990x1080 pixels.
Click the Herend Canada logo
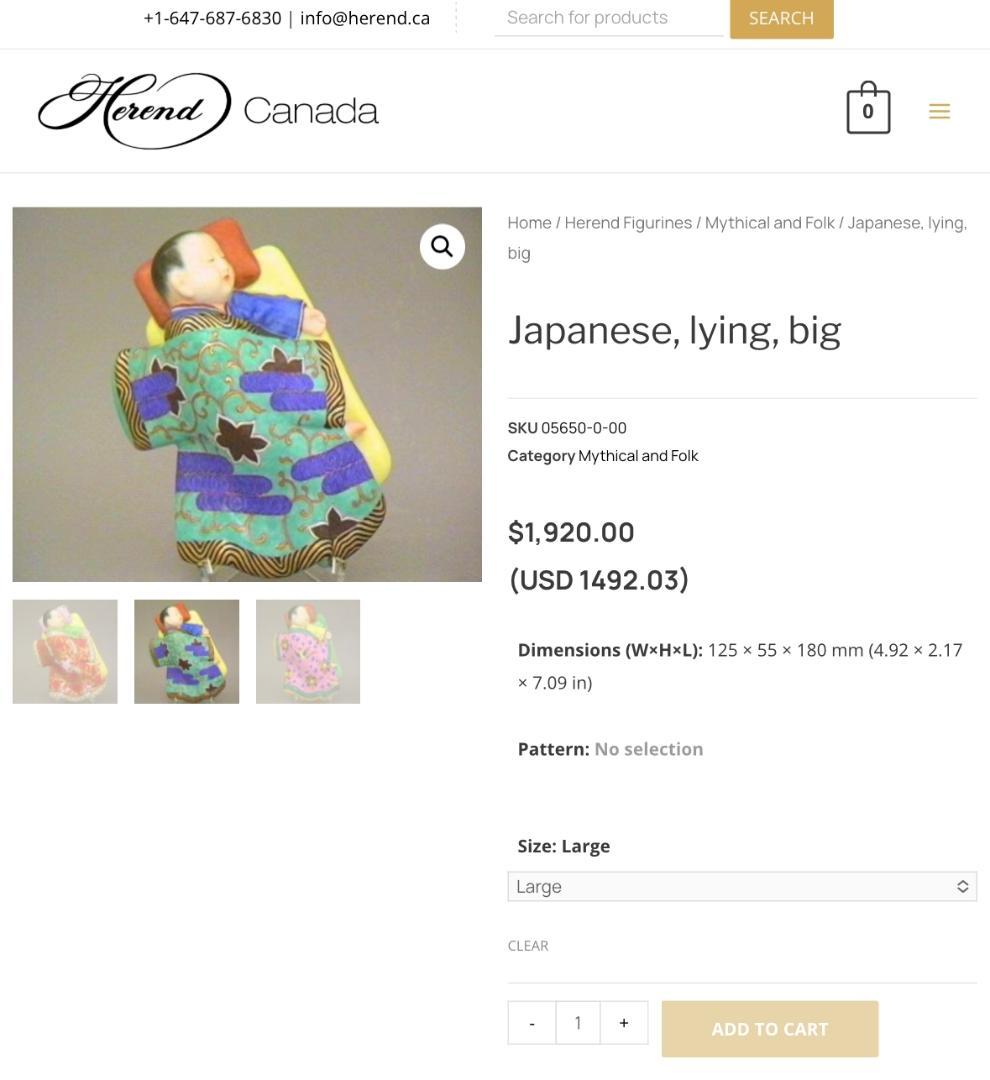208,110
